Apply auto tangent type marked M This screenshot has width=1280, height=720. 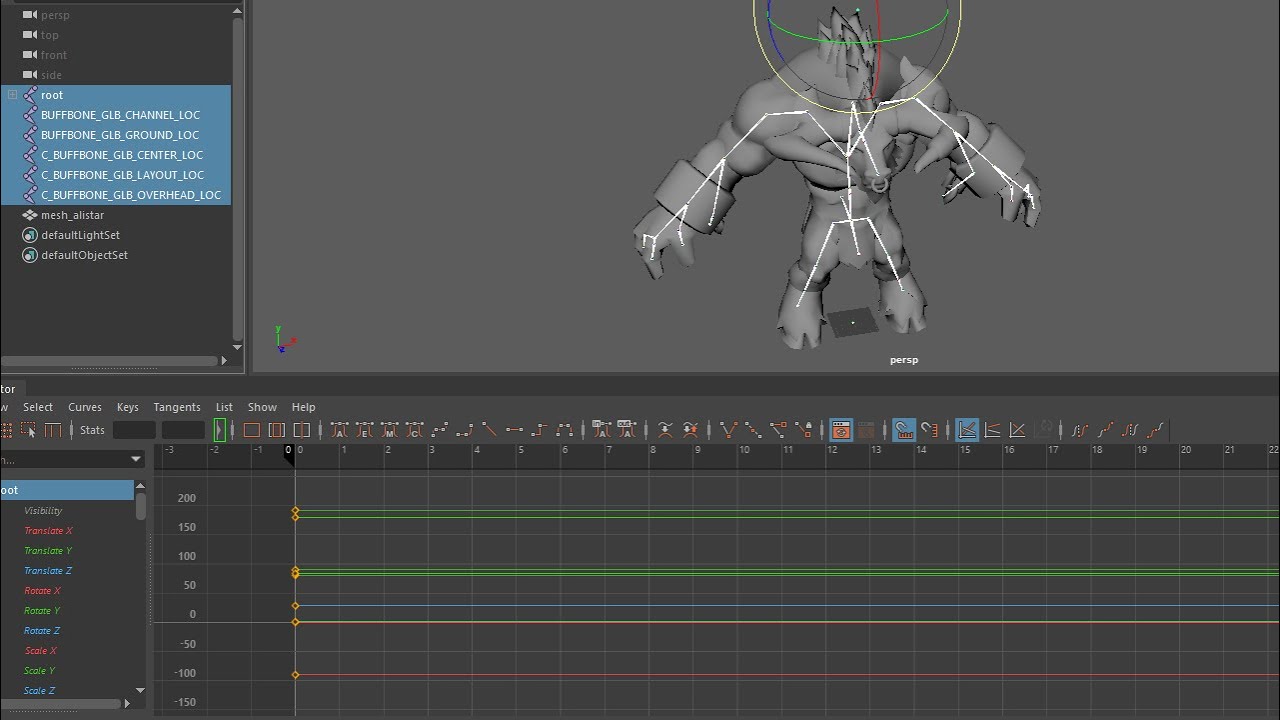pos(389,430)
